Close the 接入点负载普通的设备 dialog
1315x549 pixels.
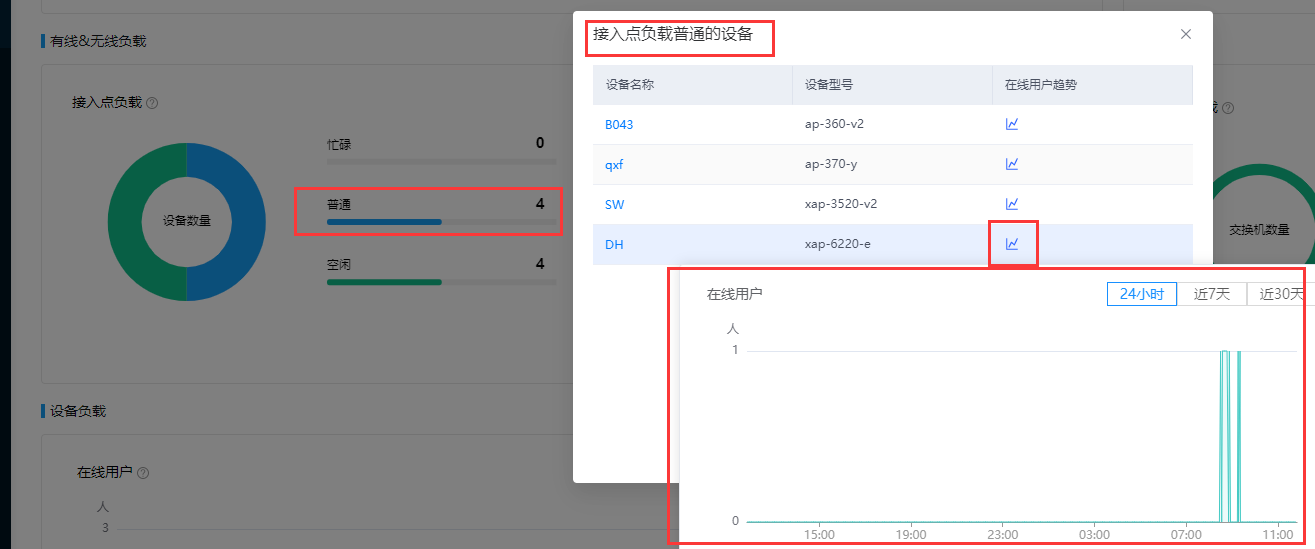1186,34
